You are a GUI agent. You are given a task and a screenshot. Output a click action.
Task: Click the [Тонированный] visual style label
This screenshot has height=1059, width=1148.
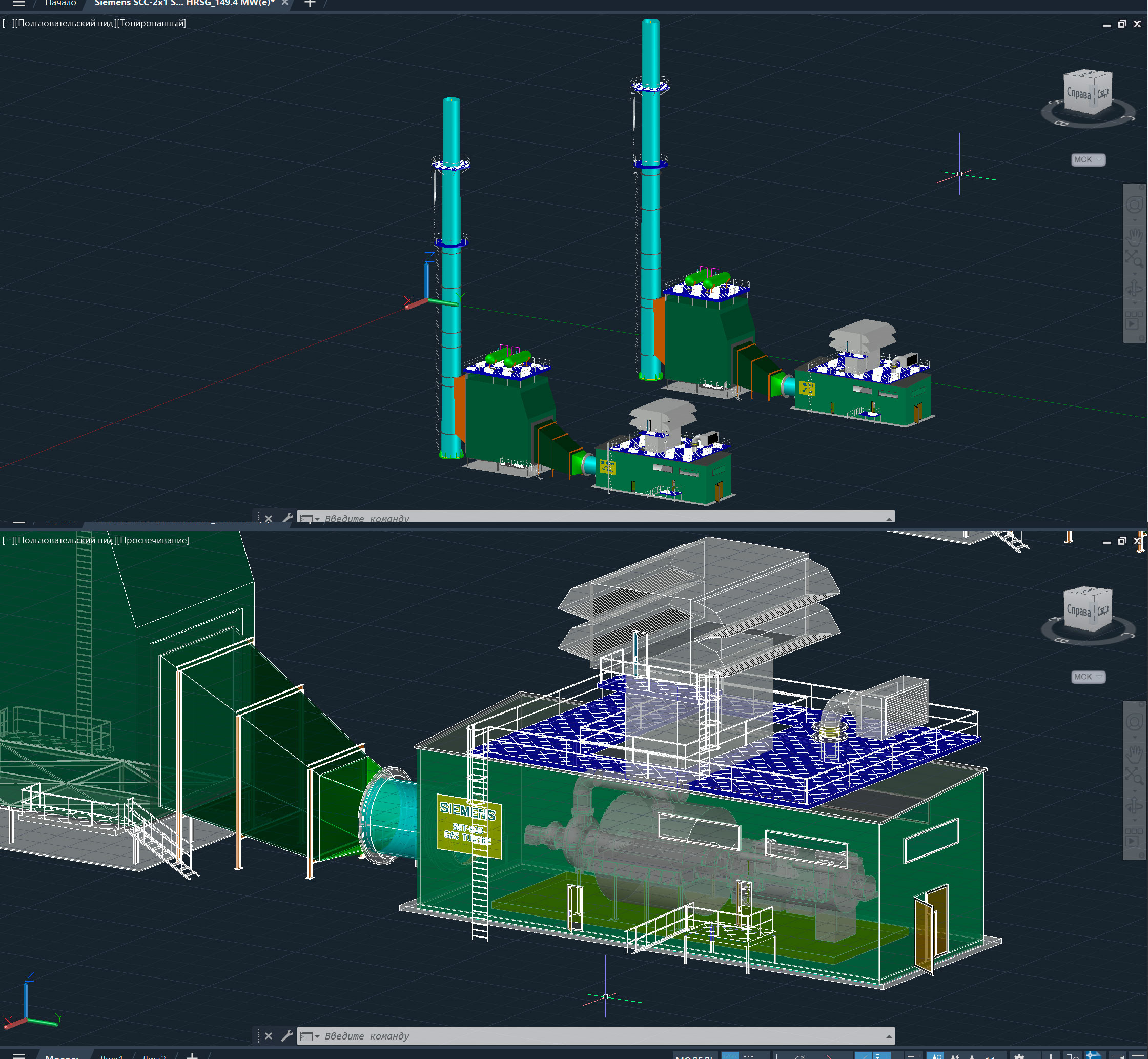151,24
